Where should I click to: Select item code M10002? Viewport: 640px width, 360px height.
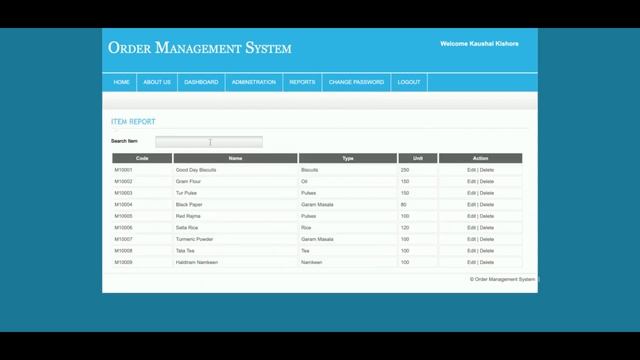[123, 181]
